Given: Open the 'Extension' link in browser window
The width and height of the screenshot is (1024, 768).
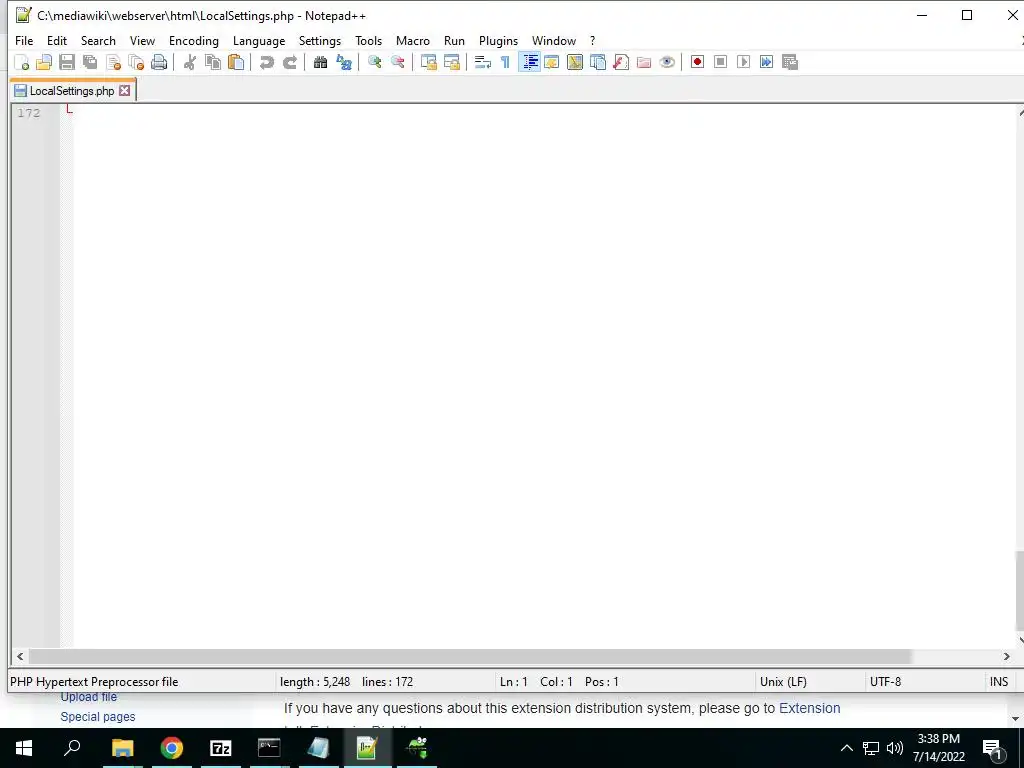Looking at the screenshot, I should 809,708.
